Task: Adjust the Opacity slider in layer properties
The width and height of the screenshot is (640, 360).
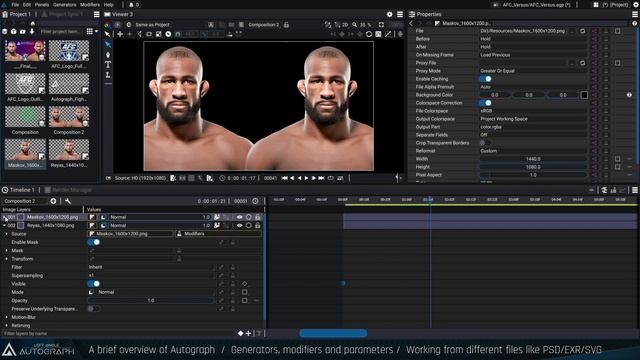Action: pos(150,300)
